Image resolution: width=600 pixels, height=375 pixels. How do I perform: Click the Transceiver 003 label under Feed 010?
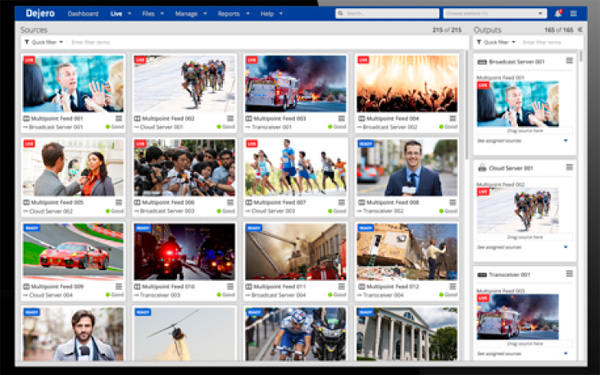[160, 295]
